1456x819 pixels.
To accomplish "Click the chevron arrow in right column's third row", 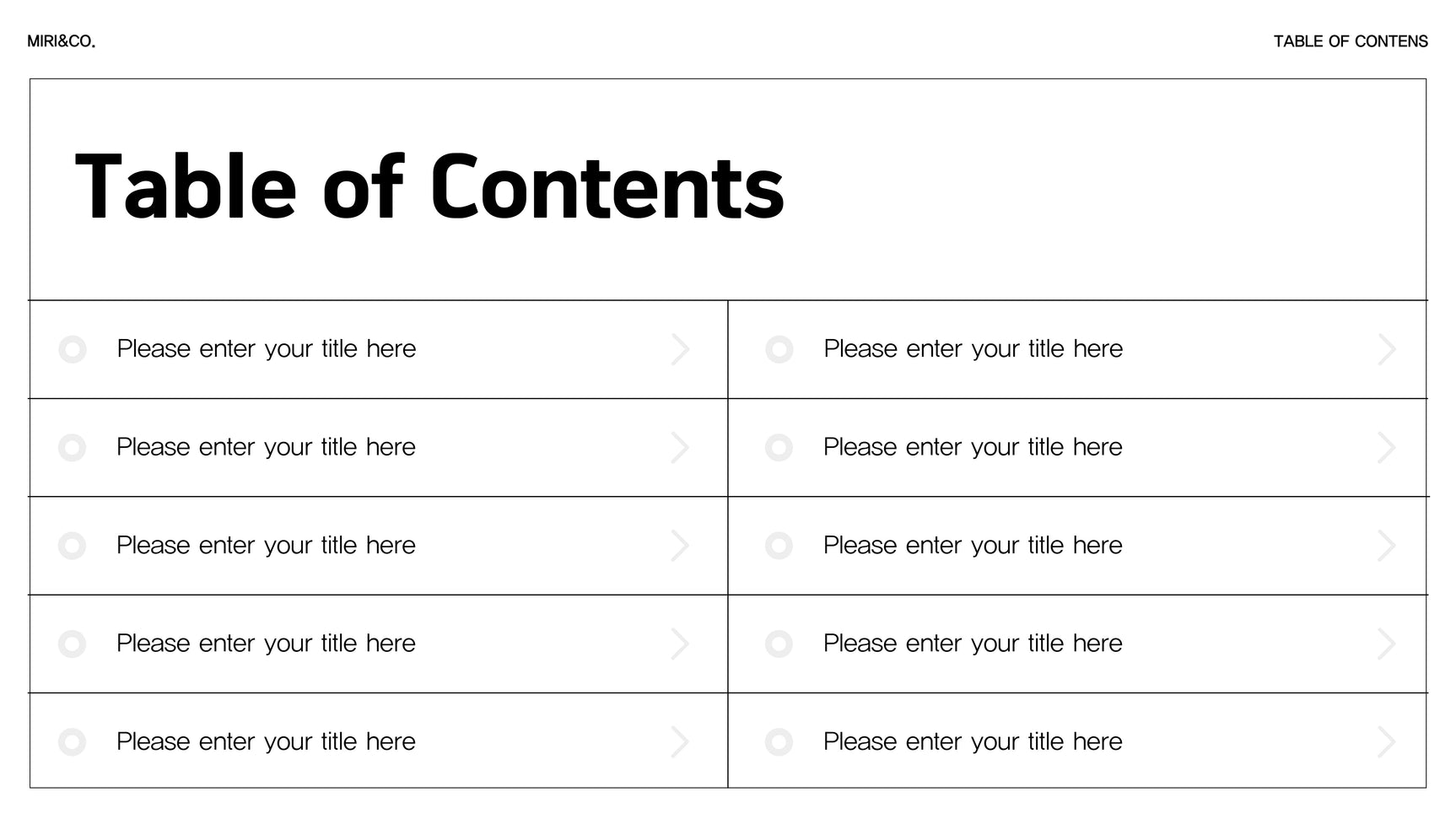I will pos(1386,546).
